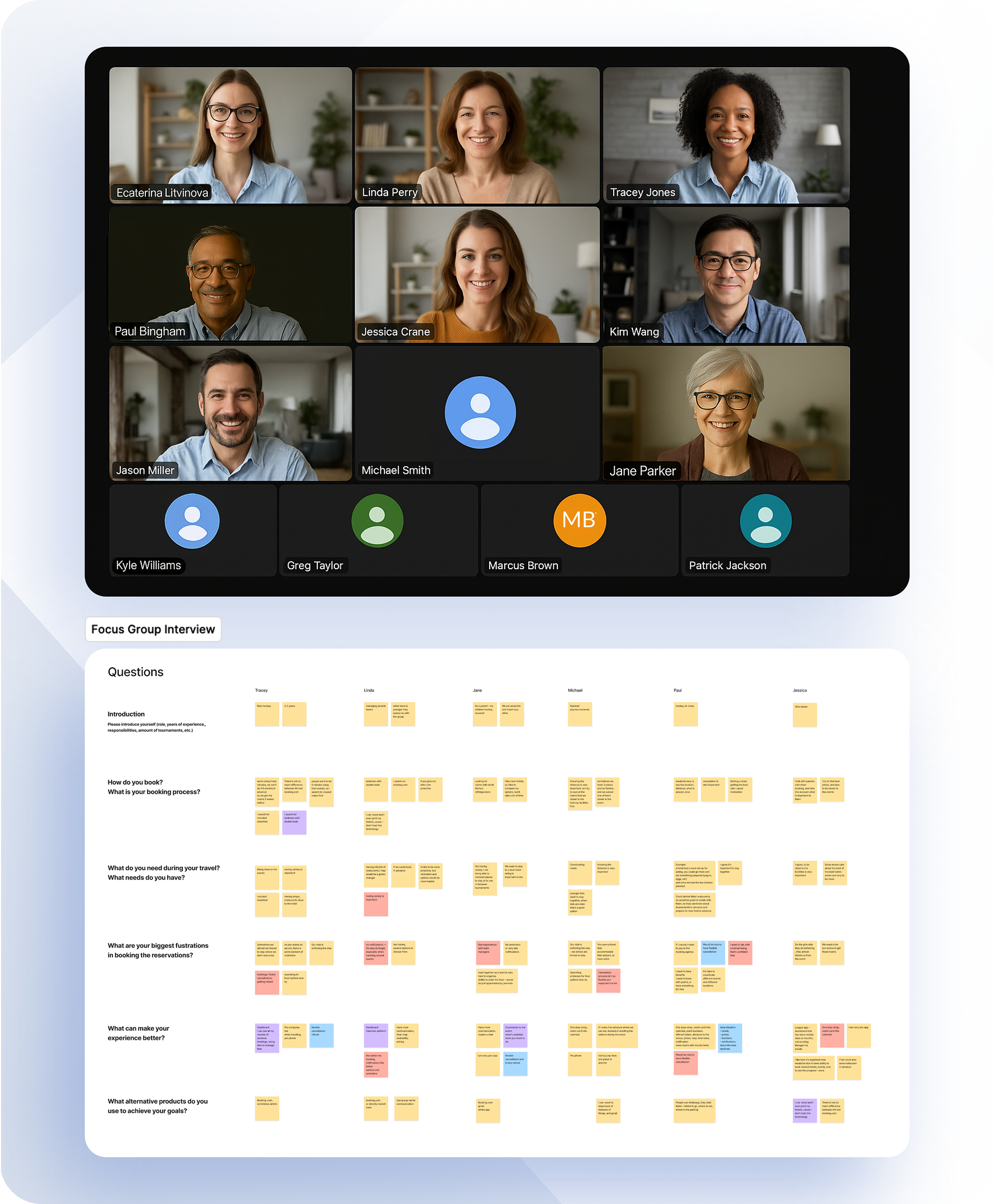Click Patrick Jackson's teal avatar icon
The height and width of the screenshot is (1204, 994).
click(x=766, y=520)
